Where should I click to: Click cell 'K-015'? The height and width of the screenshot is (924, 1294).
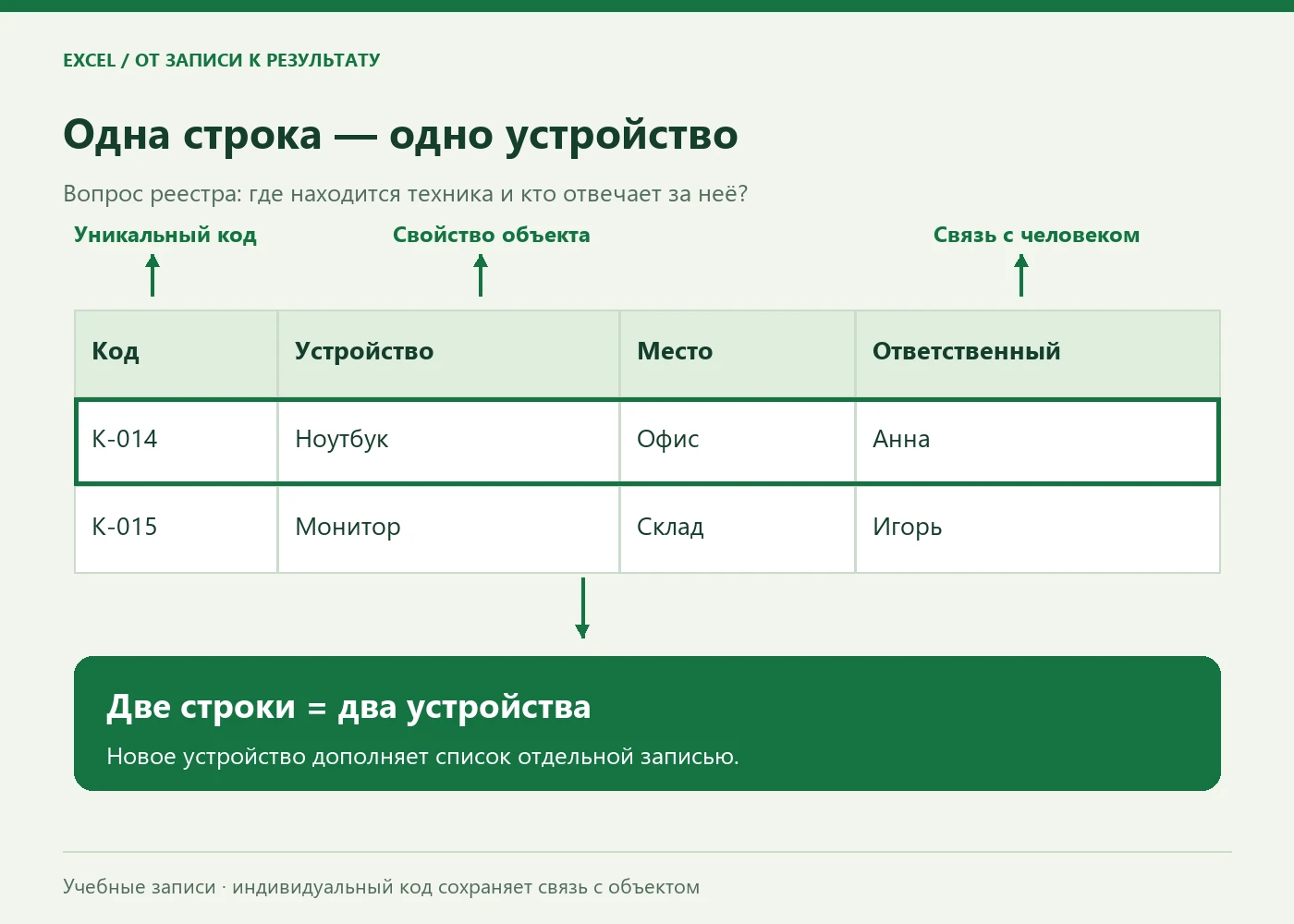click(176, 529)
